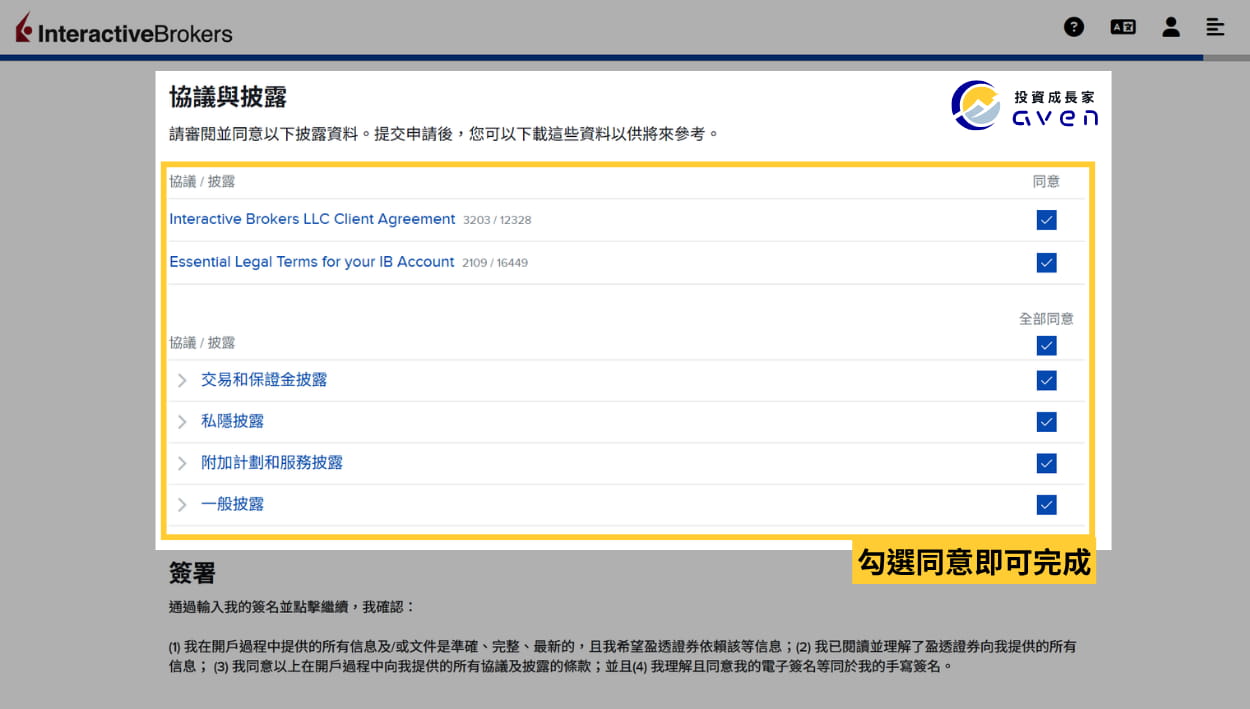Open Essential Legal Terms for your IB Account link

pos(312,261)
